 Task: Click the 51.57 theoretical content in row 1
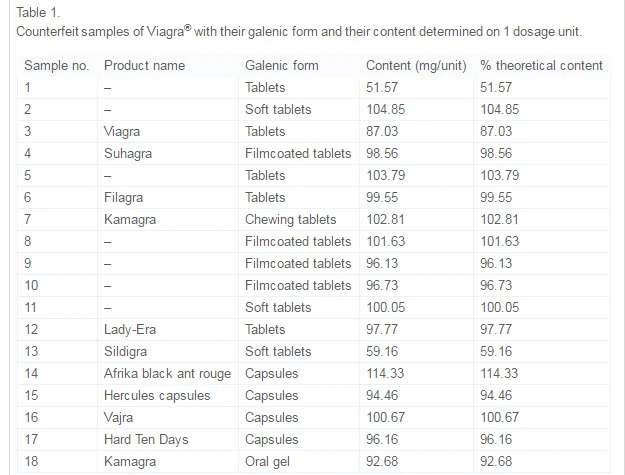click(496, 87)
